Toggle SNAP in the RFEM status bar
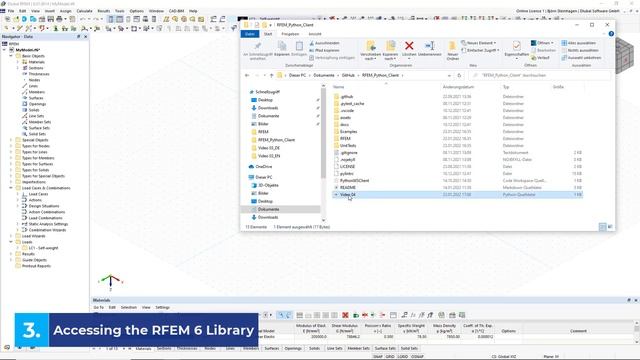 378,357
